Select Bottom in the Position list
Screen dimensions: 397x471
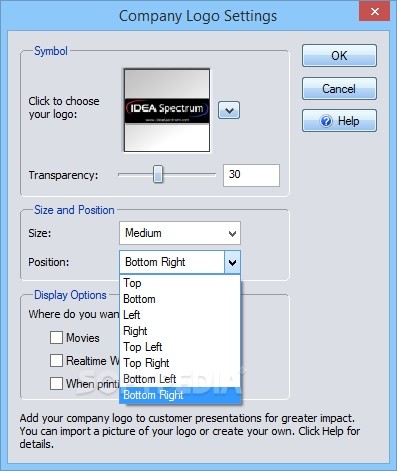click(180, 299)
